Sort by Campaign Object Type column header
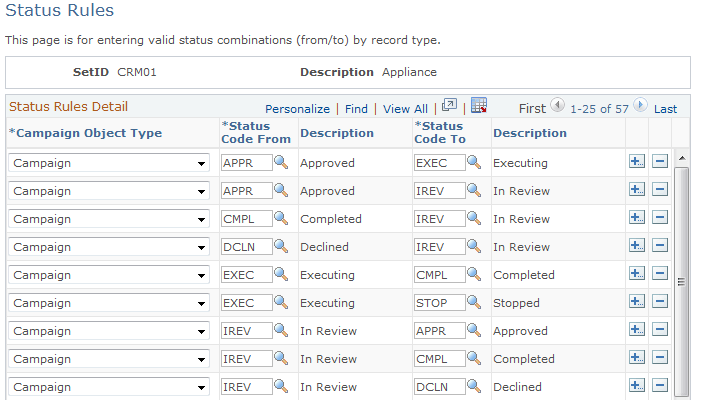 coord(85,133)
